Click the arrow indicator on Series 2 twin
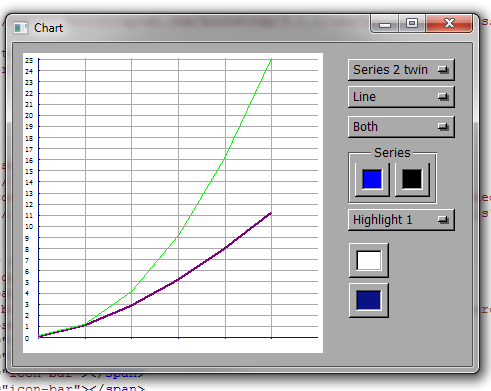Image resolution: width=491 pixels, height=391 pixels. (443, 70)
